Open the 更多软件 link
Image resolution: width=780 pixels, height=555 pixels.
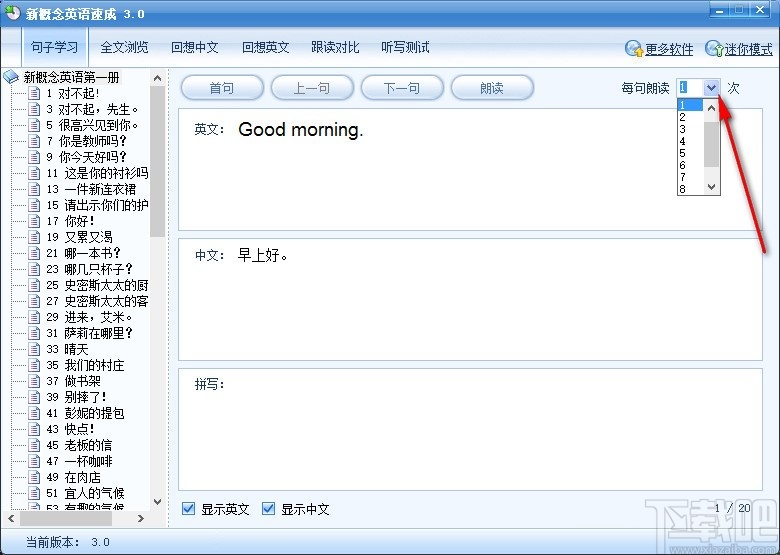pyautogui.click(x=669, y=49)
